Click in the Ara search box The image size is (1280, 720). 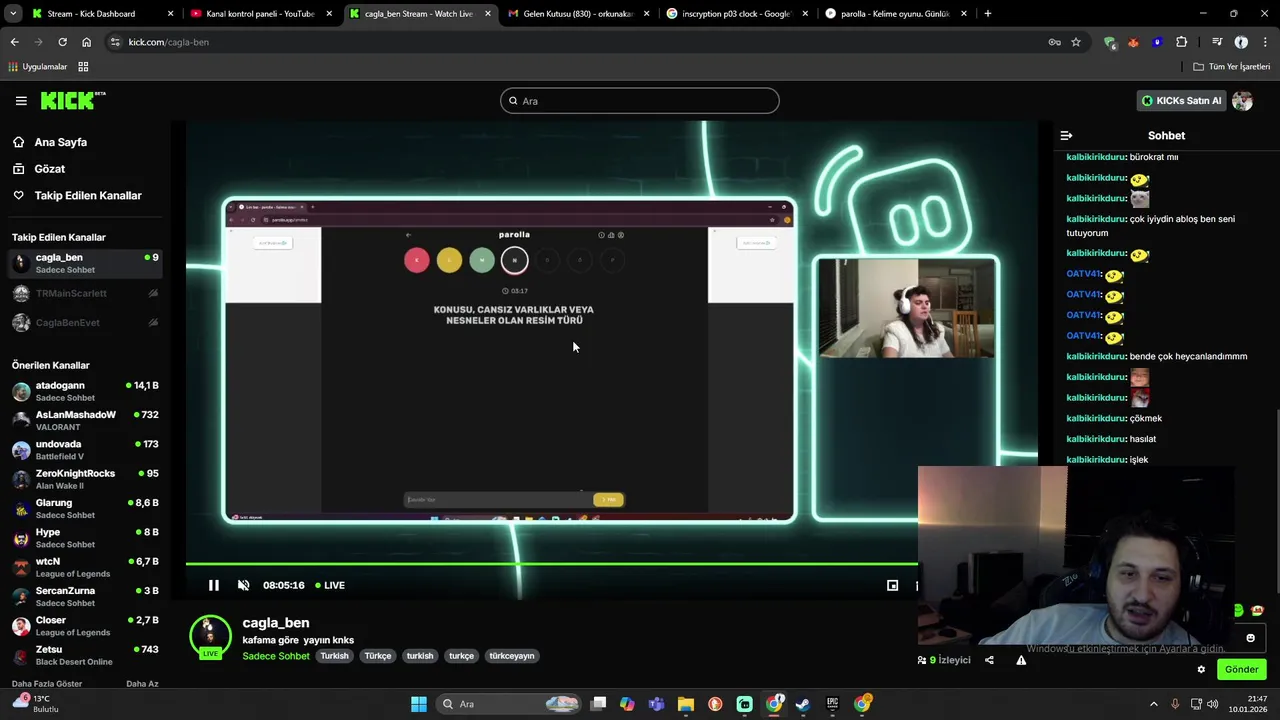tap(640, 101)
